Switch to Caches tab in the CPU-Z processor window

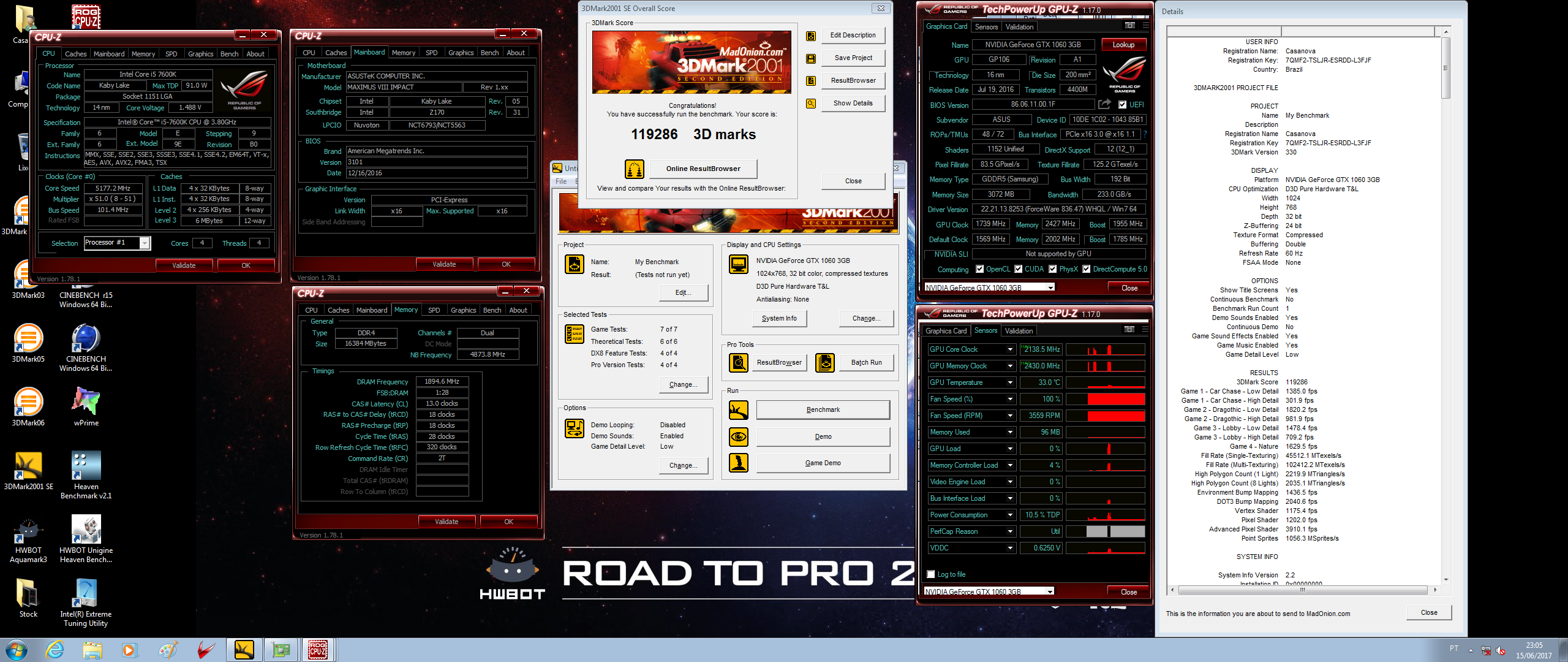pos(75,54)
